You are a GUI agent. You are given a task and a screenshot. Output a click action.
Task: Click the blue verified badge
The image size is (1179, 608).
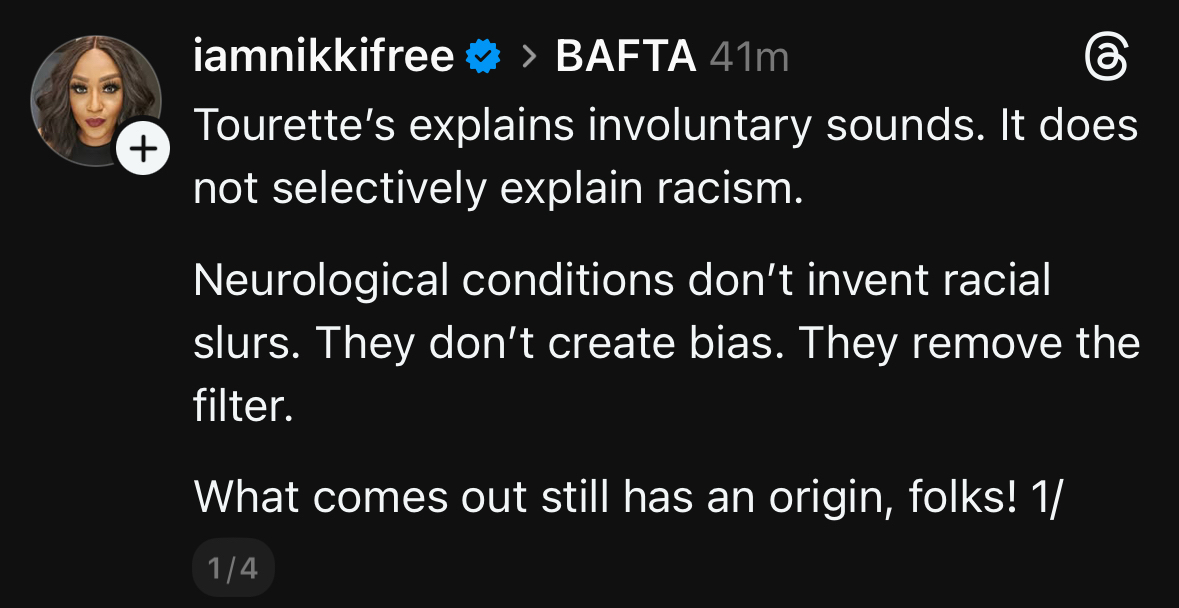(484, 58)
